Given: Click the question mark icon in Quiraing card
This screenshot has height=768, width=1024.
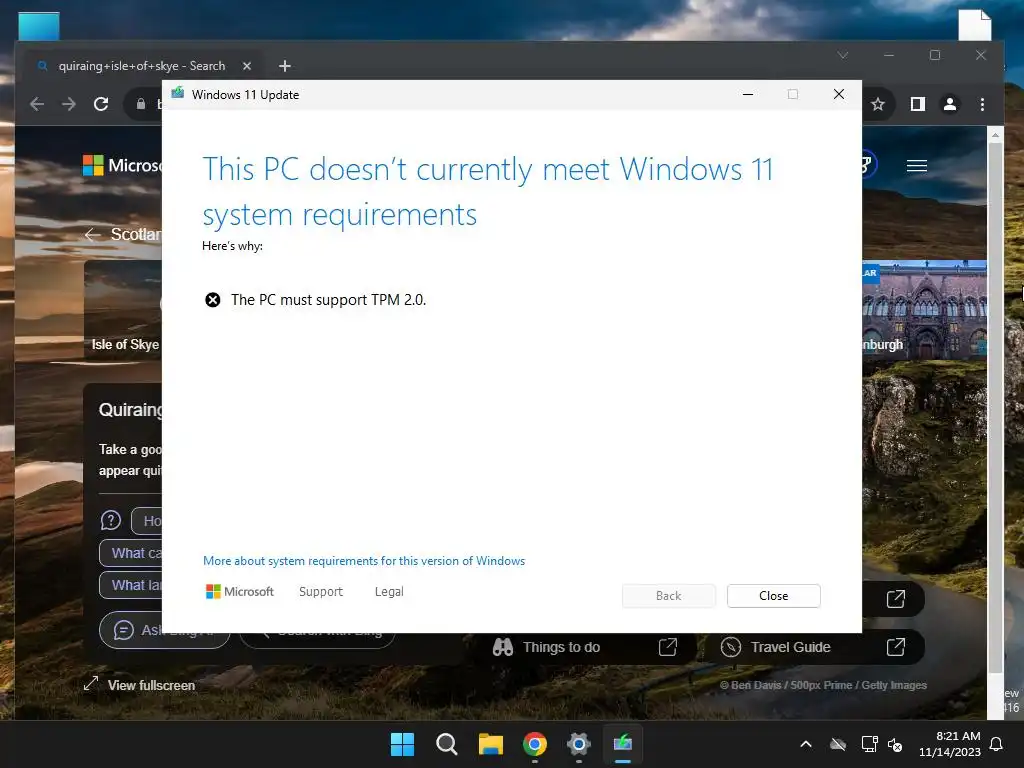Looking at the screenshot, I should (111, 520).
